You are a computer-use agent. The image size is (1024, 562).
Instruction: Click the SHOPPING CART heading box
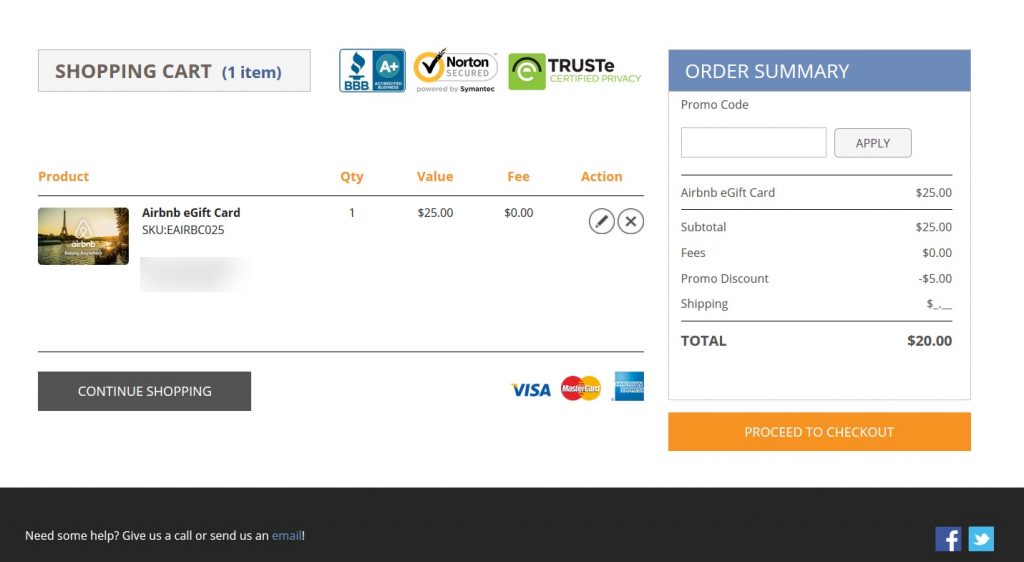174,71
